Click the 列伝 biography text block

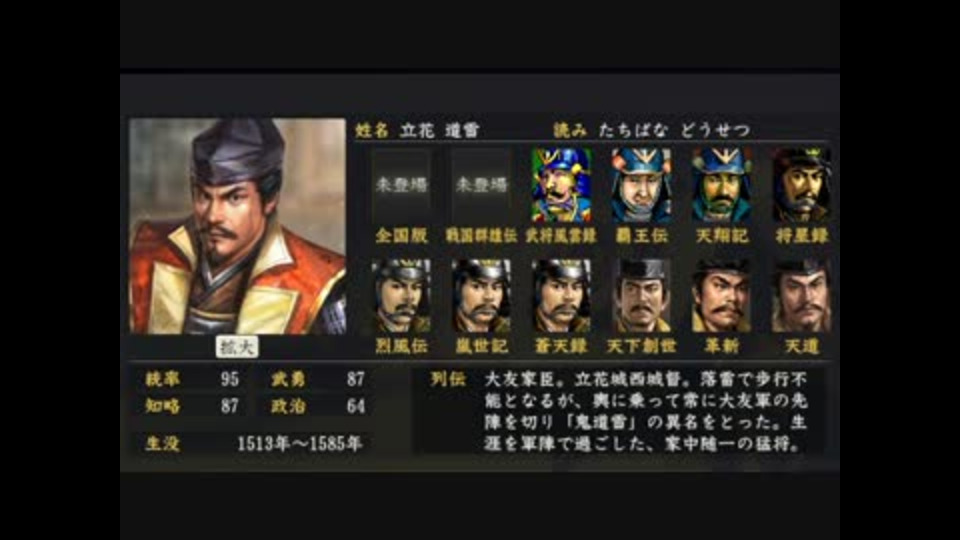(646, 411)
